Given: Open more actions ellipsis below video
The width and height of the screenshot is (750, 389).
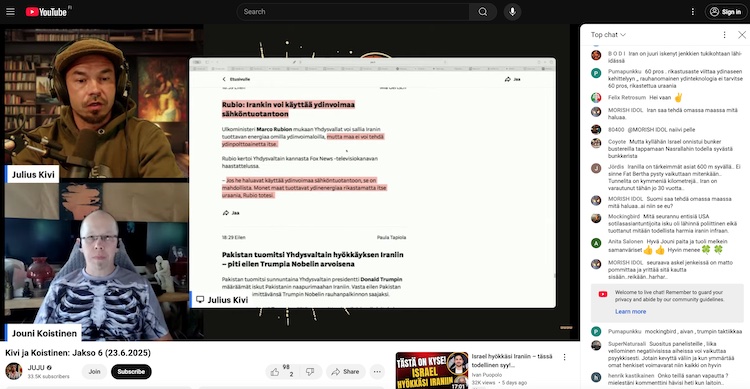Looking at the screenshot, I should [377, 371].
